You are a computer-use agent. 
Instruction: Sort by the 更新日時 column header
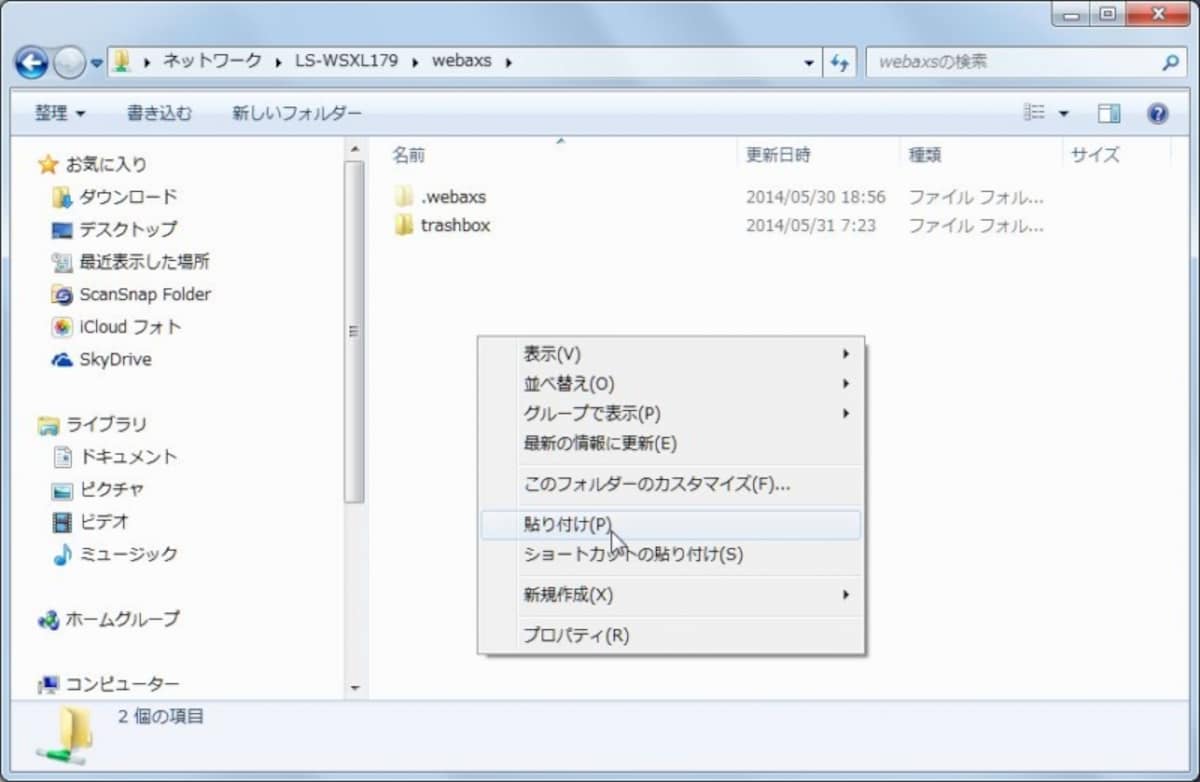pyautogui.click(x=778, y=155)
